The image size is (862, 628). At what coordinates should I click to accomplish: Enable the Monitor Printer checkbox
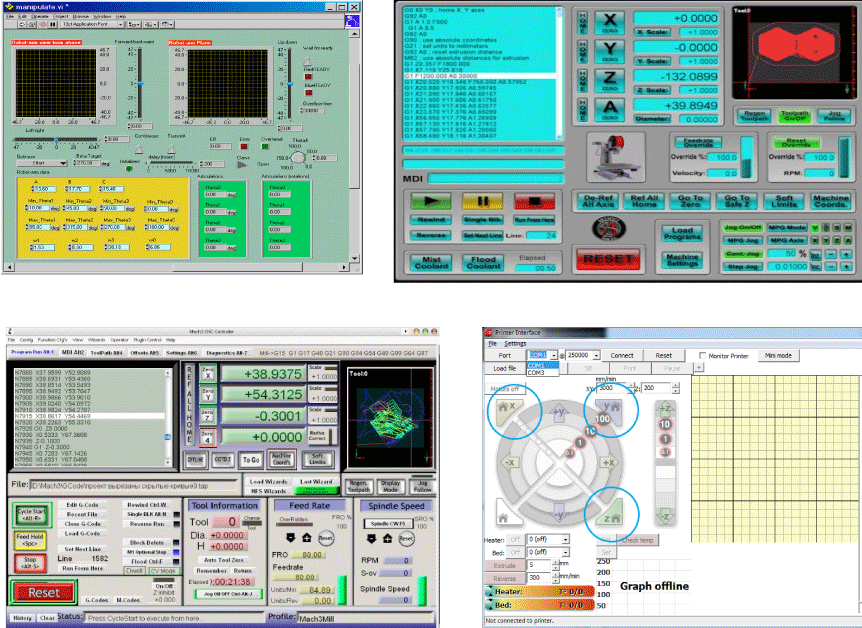(x=701, y=355)
